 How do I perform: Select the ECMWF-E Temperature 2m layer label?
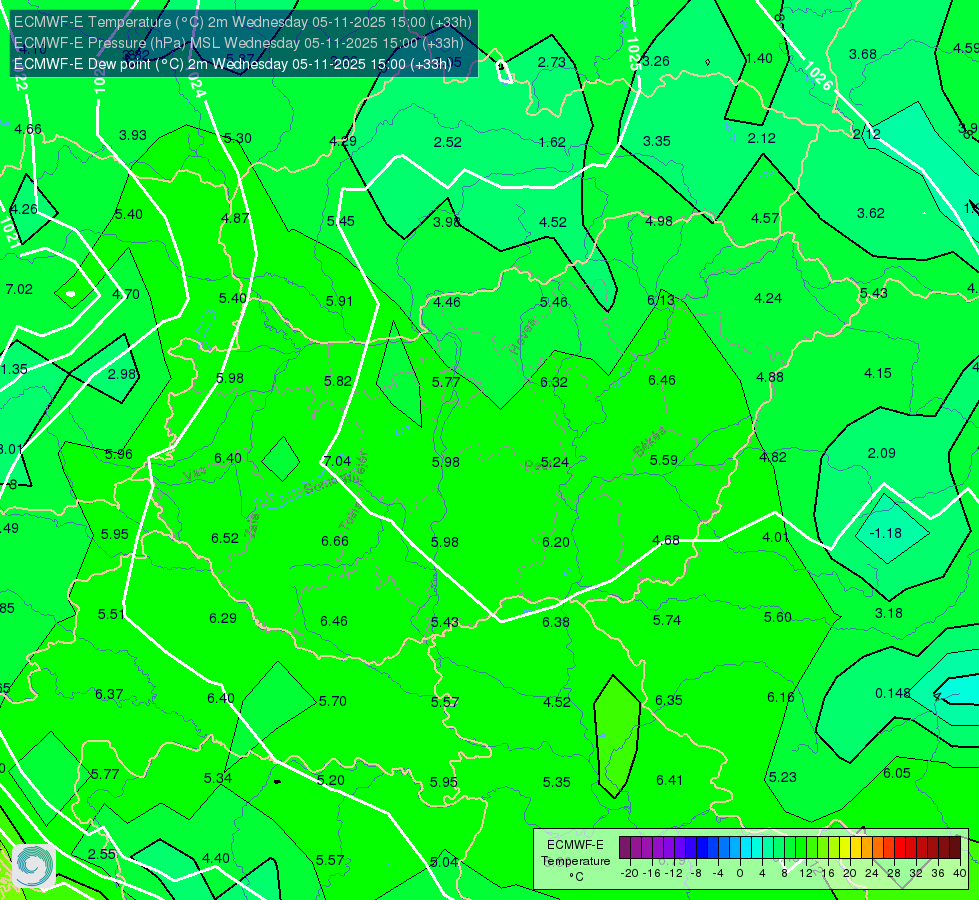pos(243,22)
